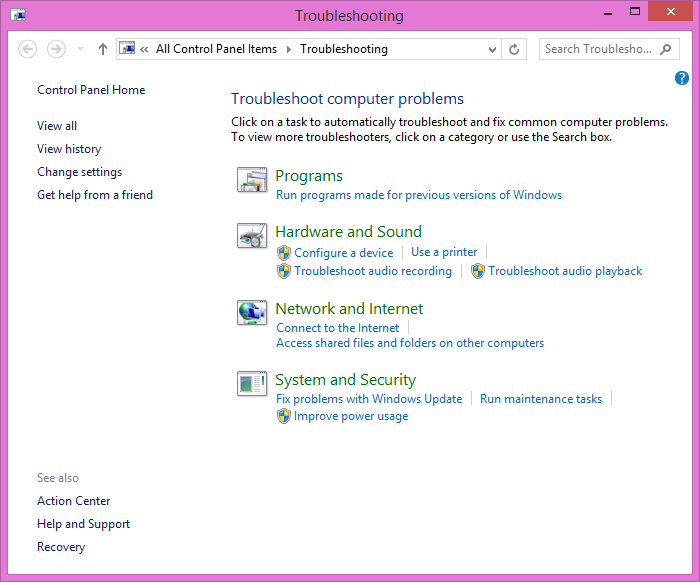Start Troubleshoot audio recording
The height and width of the screenshot is (582, 700).
coord(373,271)
